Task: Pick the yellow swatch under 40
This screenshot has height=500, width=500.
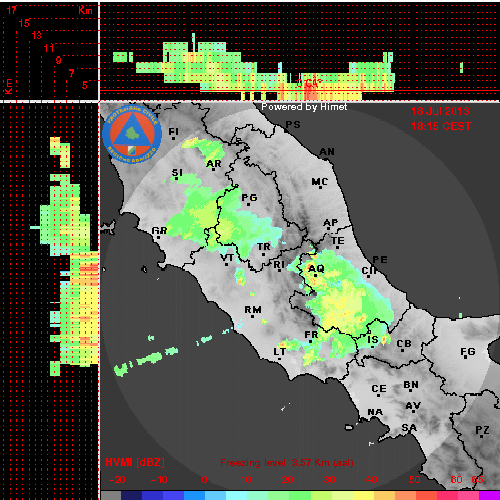Action: 364,495
